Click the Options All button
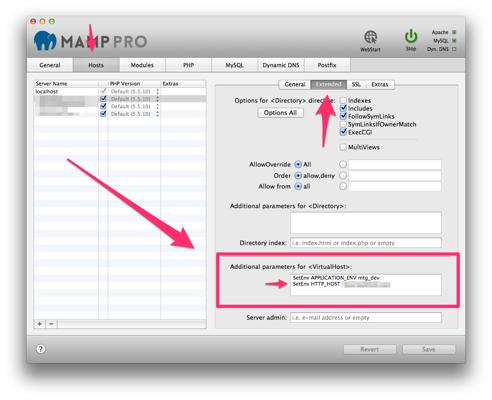The height and width of the screenshot is (400, 492). pos(280,113)
